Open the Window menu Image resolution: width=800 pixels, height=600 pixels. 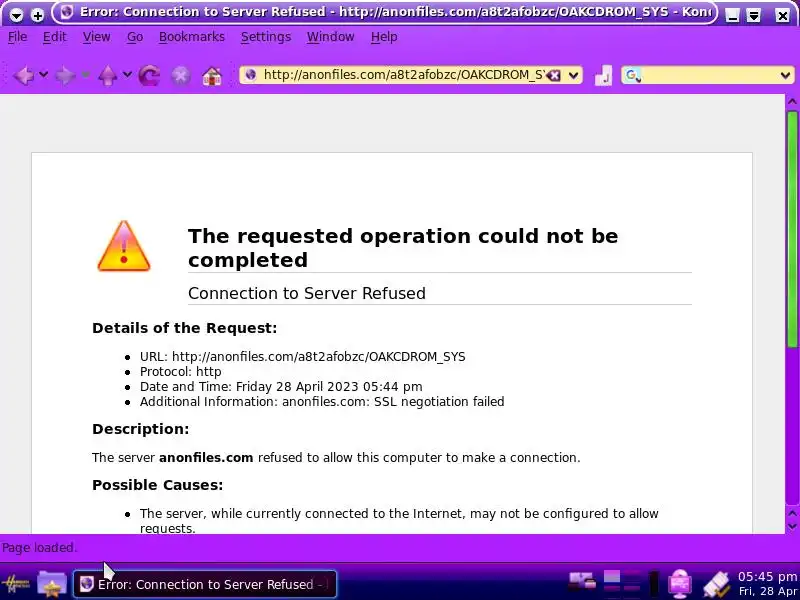pyautogui.click(x=331, y=37)
